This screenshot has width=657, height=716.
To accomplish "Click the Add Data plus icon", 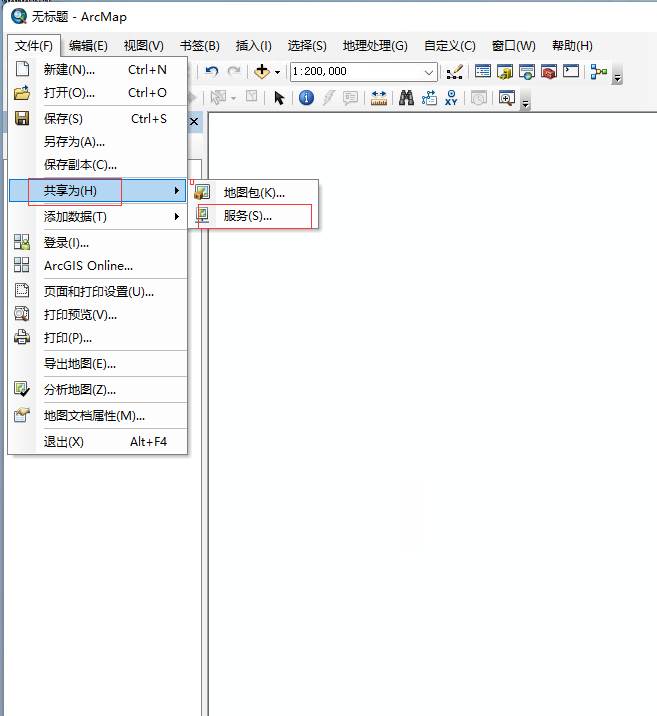I will coord(262,72).
